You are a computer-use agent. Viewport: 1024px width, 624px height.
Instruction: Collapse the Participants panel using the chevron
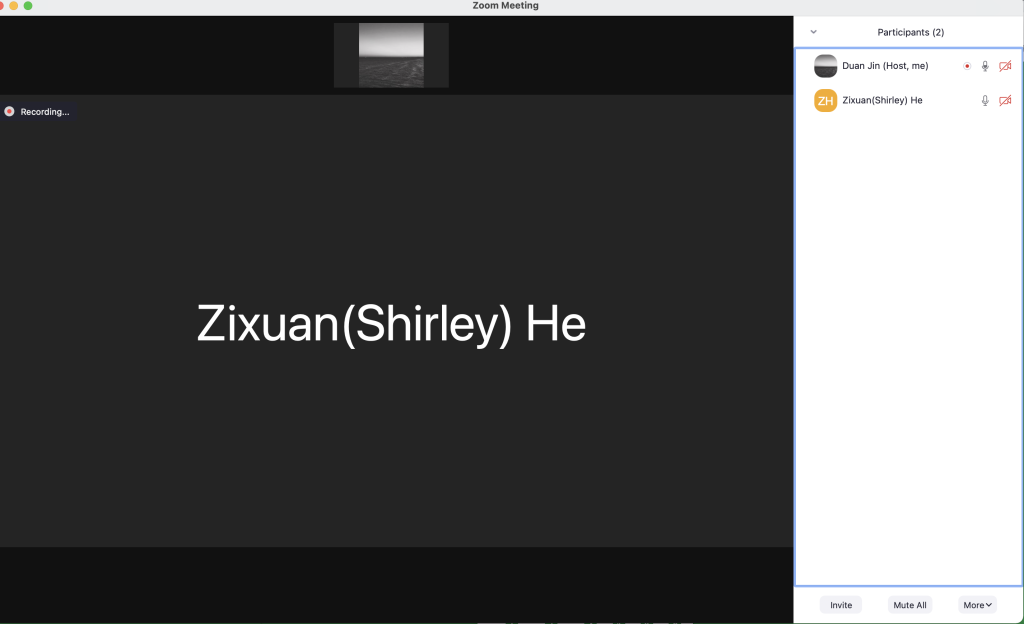pos(813,32)
